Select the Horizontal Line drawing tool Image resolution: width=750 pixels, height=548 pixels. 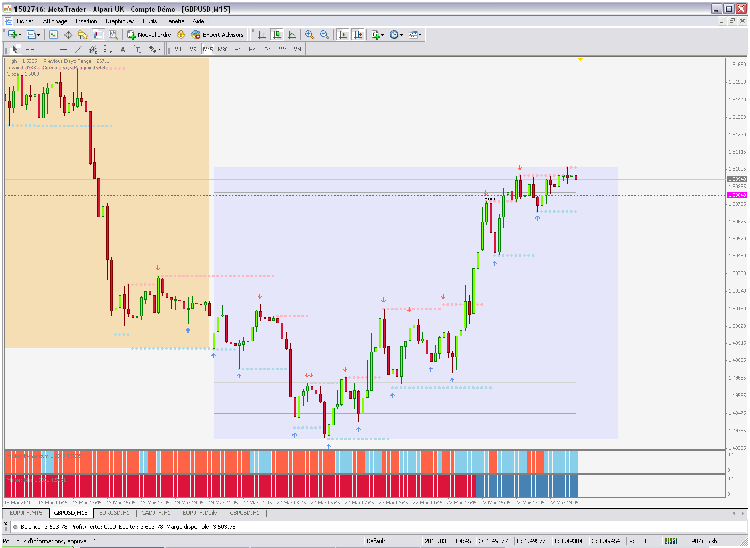coord(63,49)
